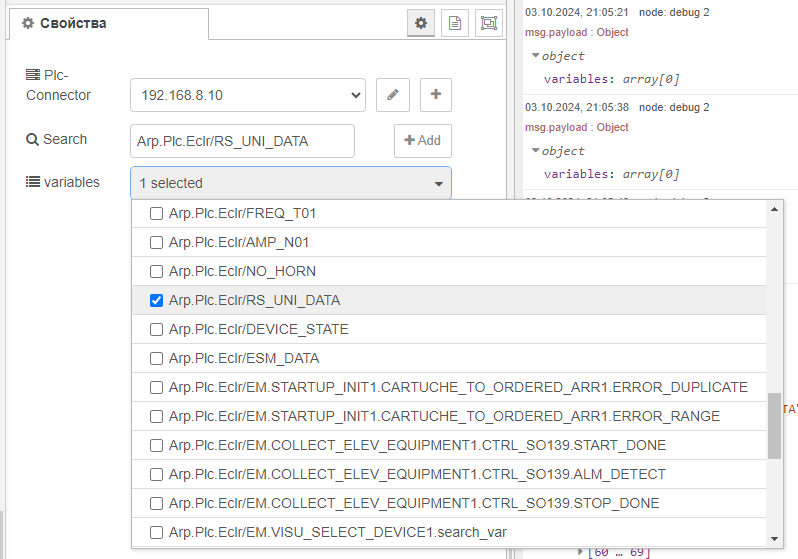Open the node appearance icon
The image size is (798, 559).
[x=488, y=23]
